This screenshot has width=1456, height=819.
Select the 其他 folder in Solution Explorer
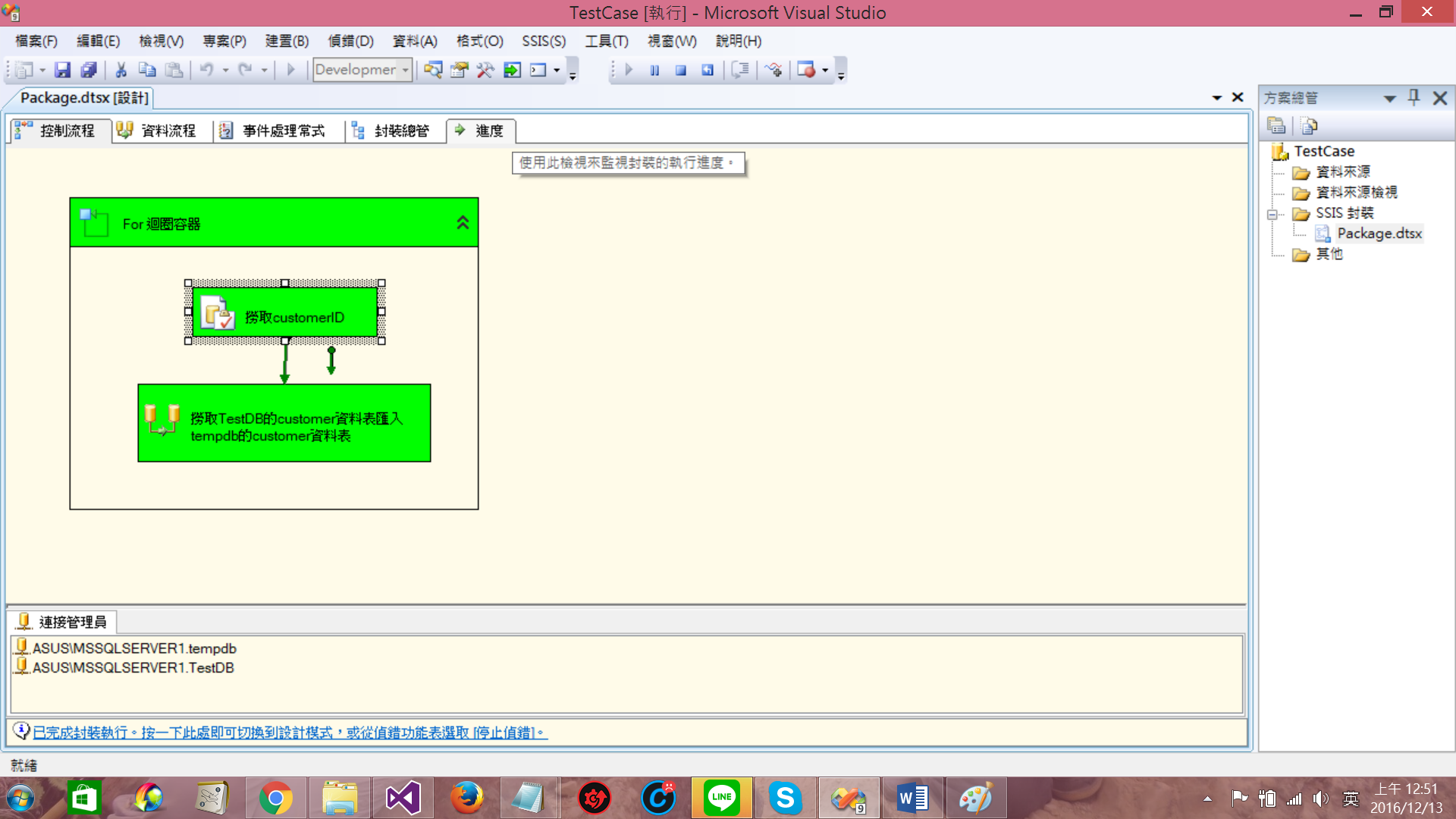pyautogui.click(x=1329, y=254)
